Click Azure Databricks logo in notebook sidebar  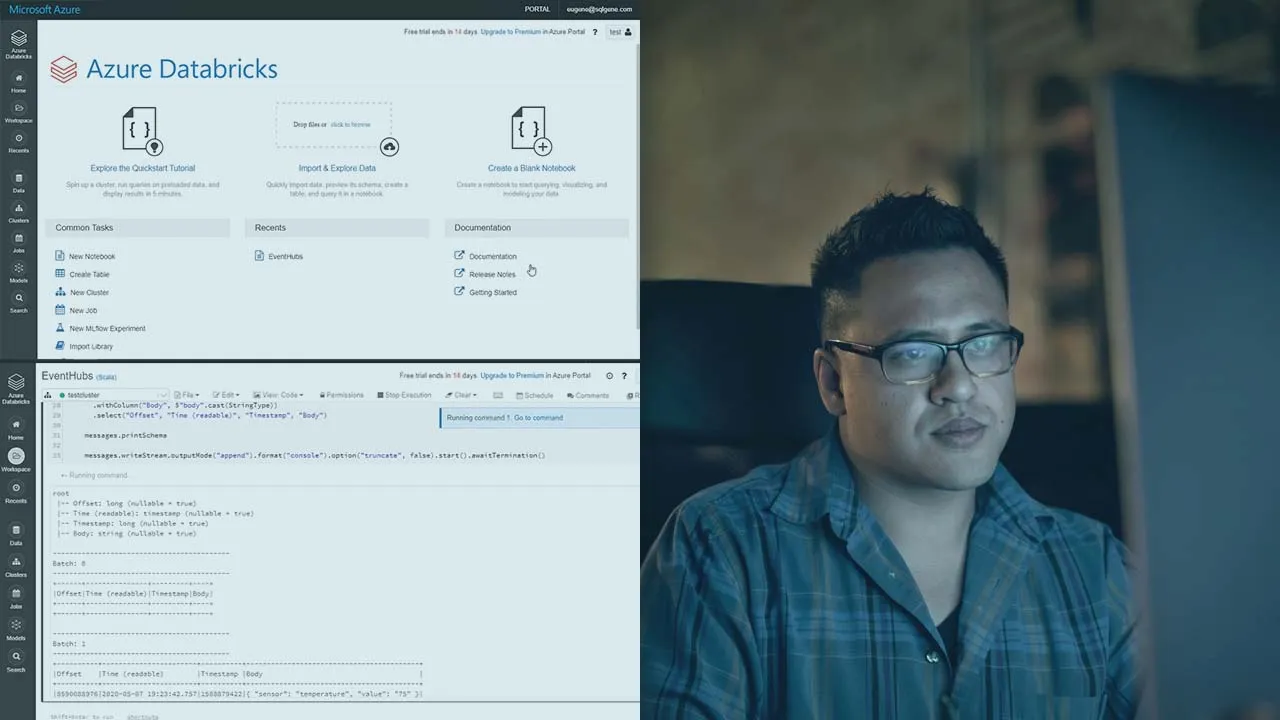point(16,388)
